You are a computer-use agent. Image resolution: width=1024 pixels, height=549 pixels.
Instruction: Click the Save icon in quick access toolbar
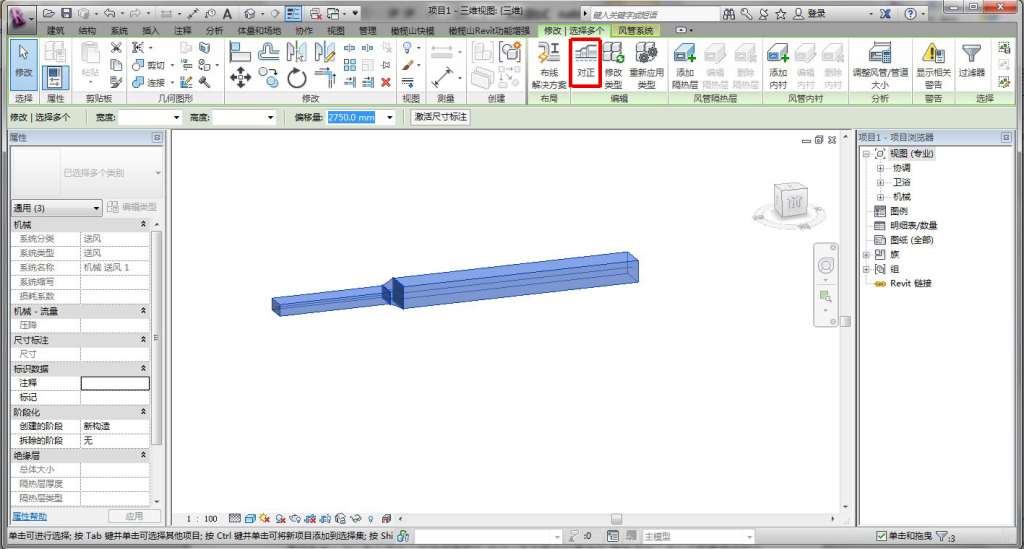[66, 13]
